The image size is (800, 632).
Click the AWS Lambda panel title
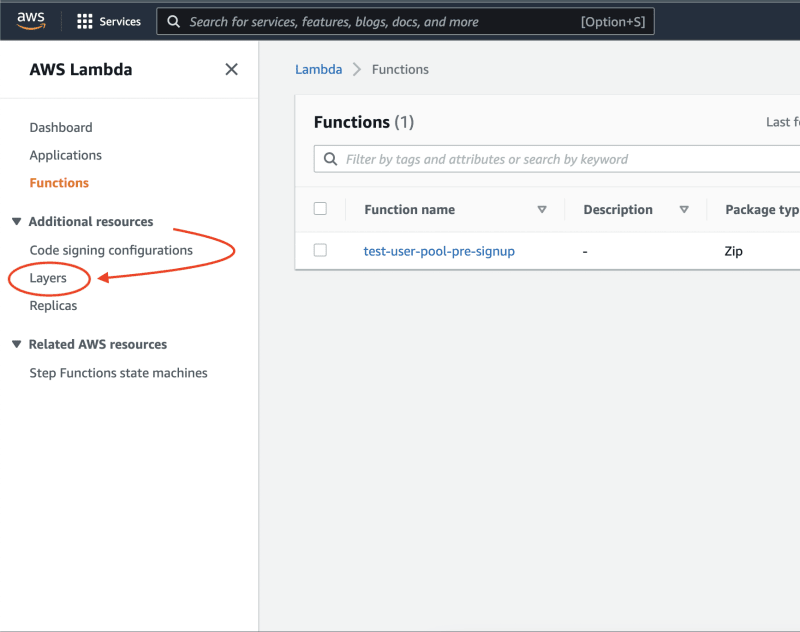point(81,69)
